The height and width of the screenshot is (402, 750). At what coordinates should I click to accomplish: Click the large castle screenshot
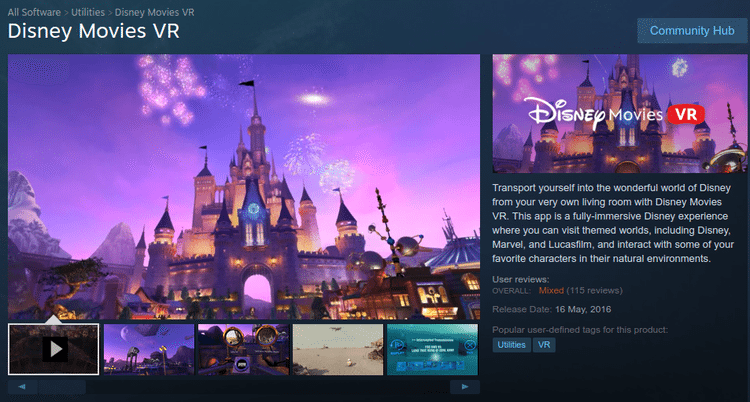coord(244,187)
